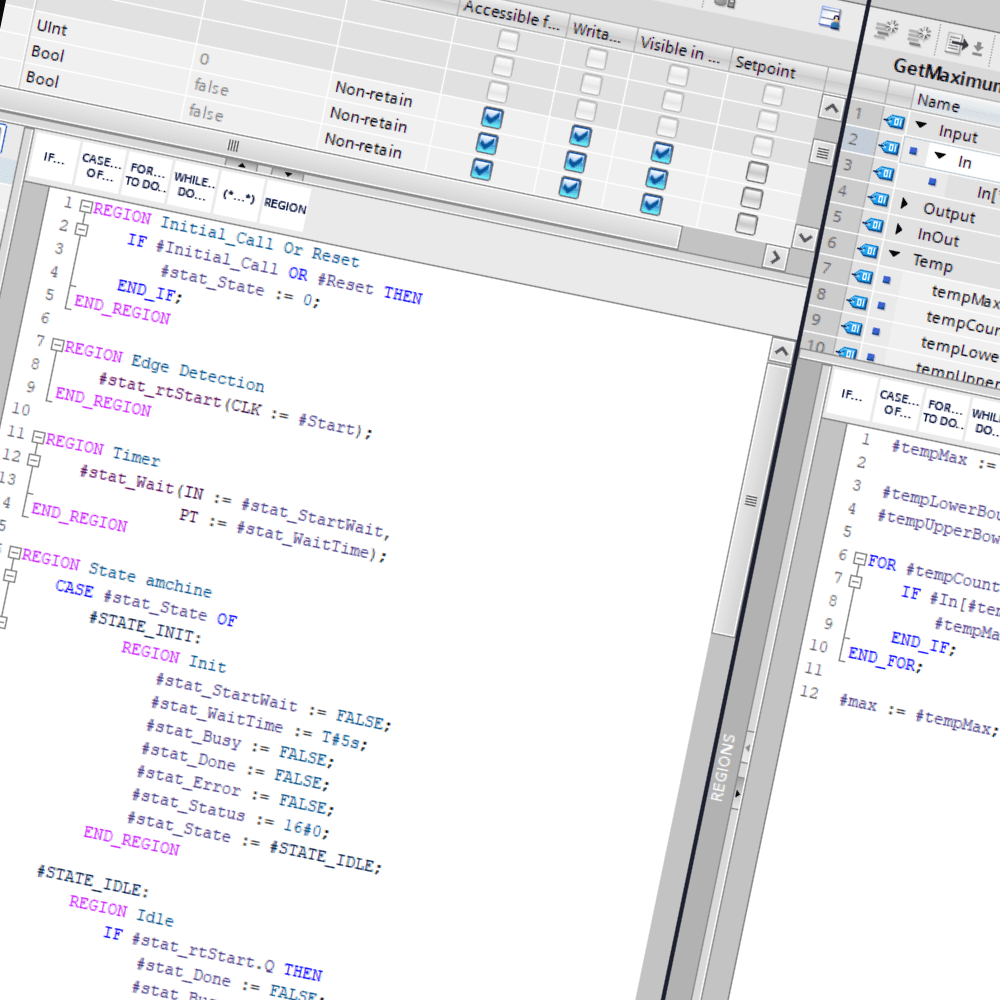The width and height of the screenshot is (1000, 1000).
Task: Click the variable table scroll right arrow
Action: click(x=776, y=257)
